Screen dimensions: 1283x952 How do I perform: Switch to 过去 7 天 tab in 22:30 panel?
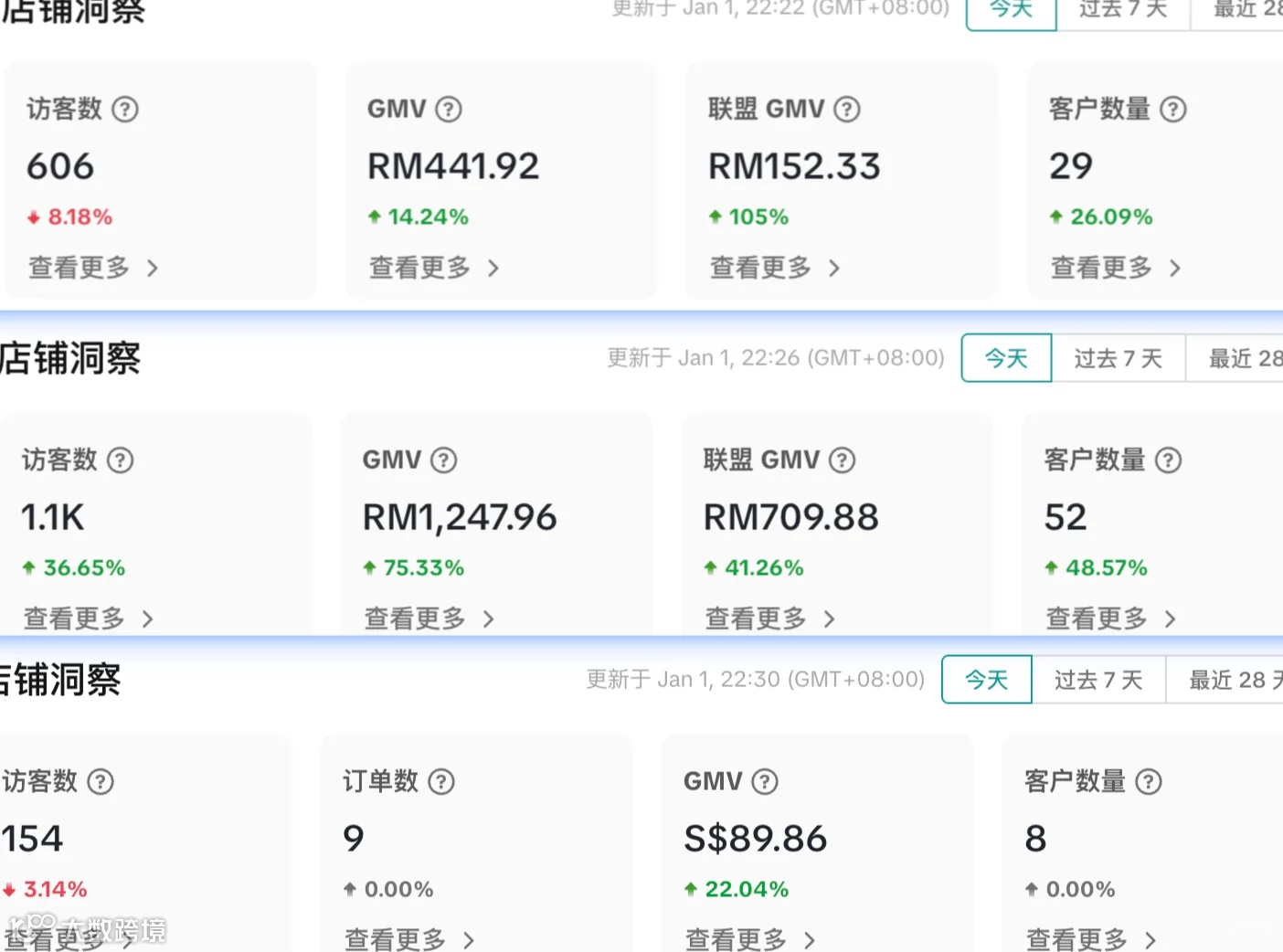click(1098, 680)
